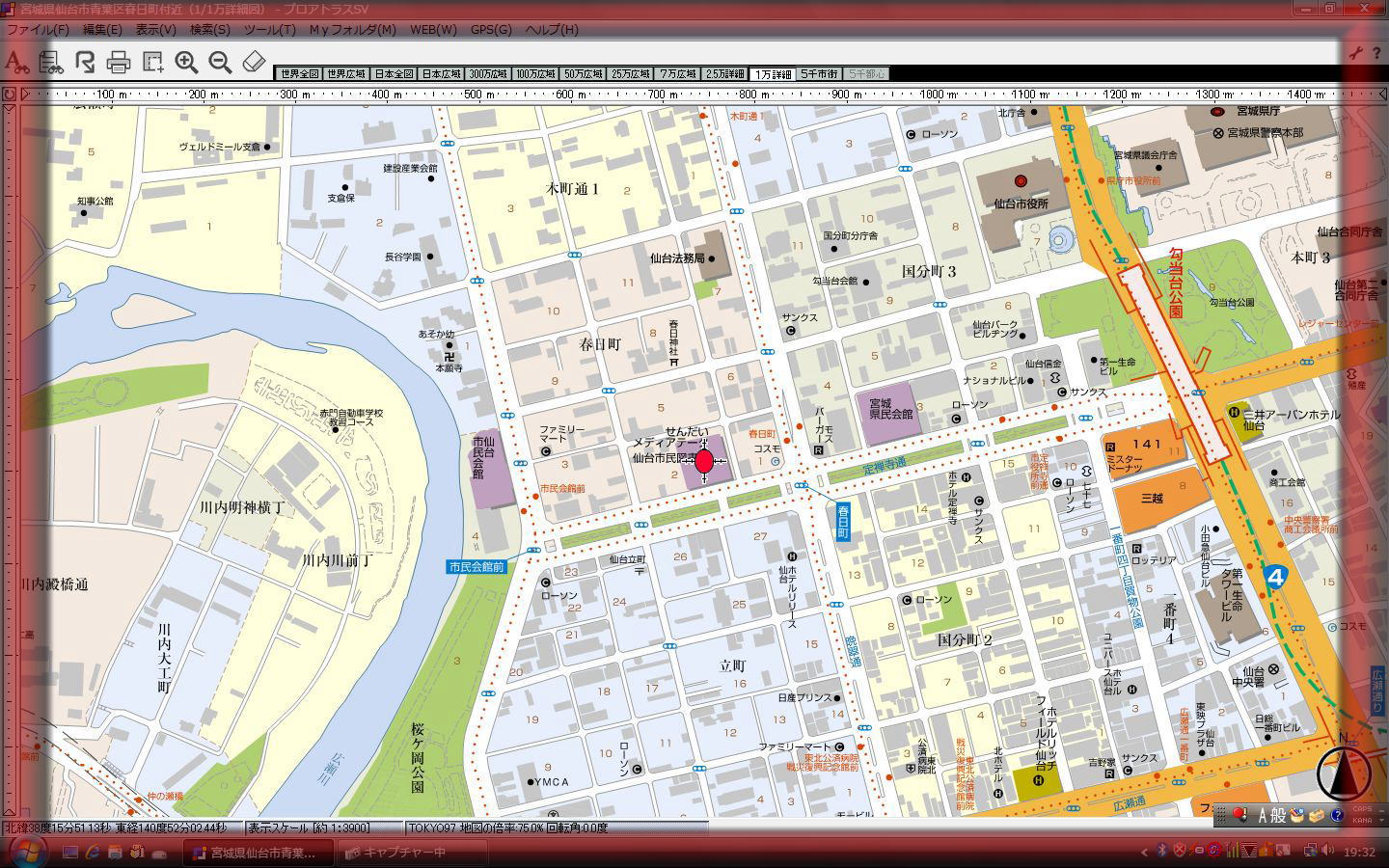Click the print icon in toolbar
This screenshot has width=1389, height=868.
click(119, 63)
